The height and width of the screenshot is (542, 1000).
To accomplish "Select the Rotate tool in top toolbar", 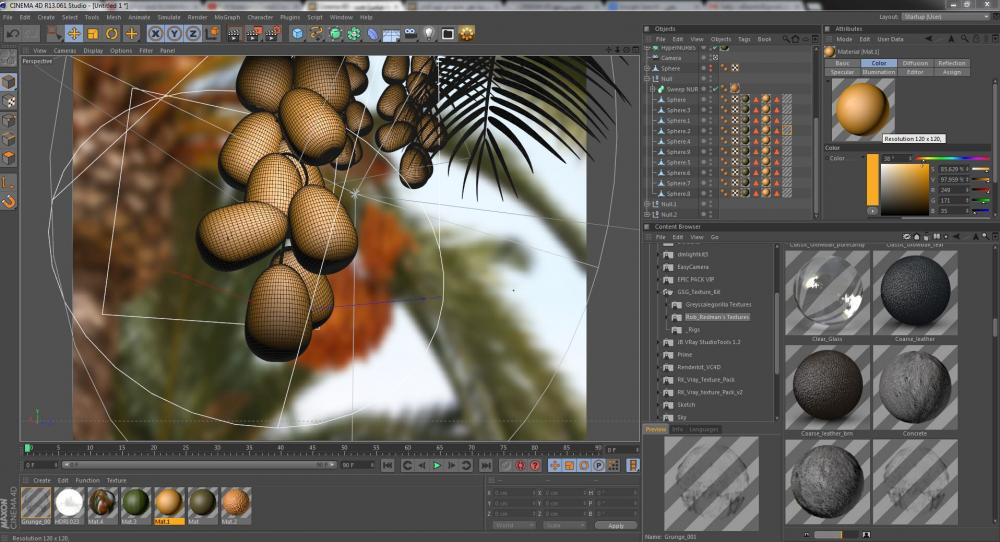I will click(112, 33).
